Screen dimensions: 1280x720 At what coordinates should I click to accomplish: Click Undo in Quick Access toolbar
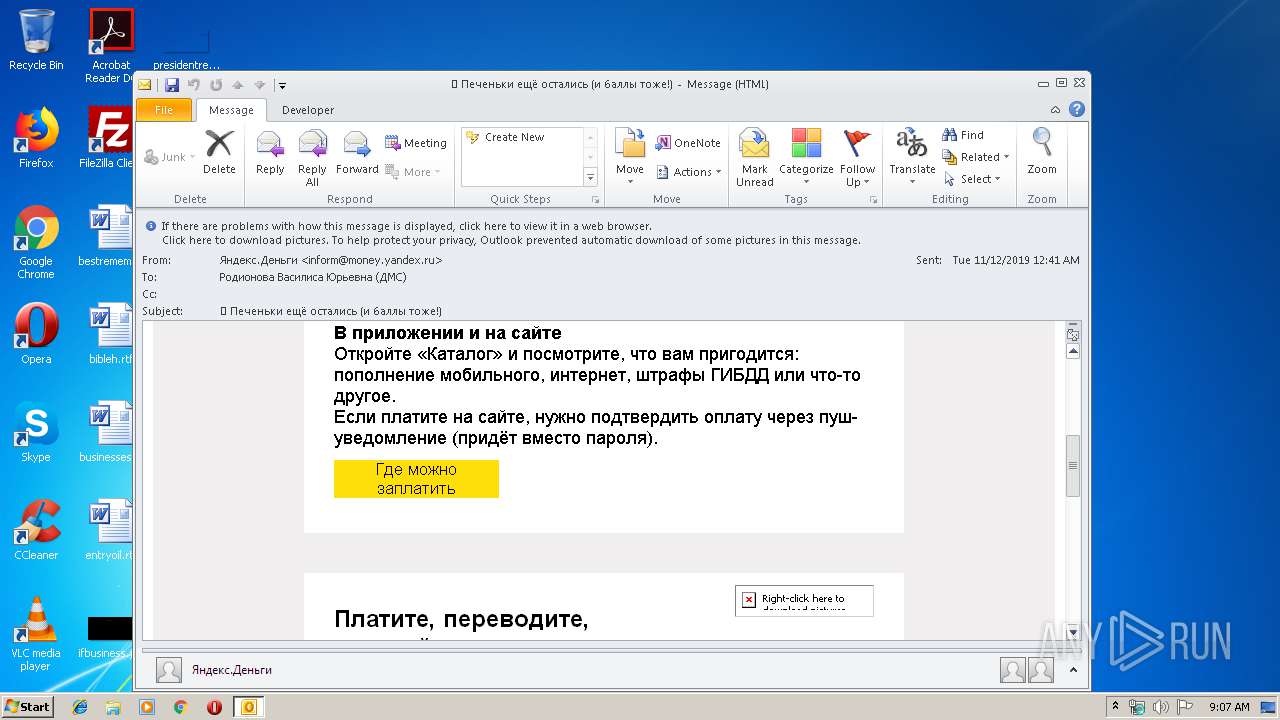pos(194,85)
